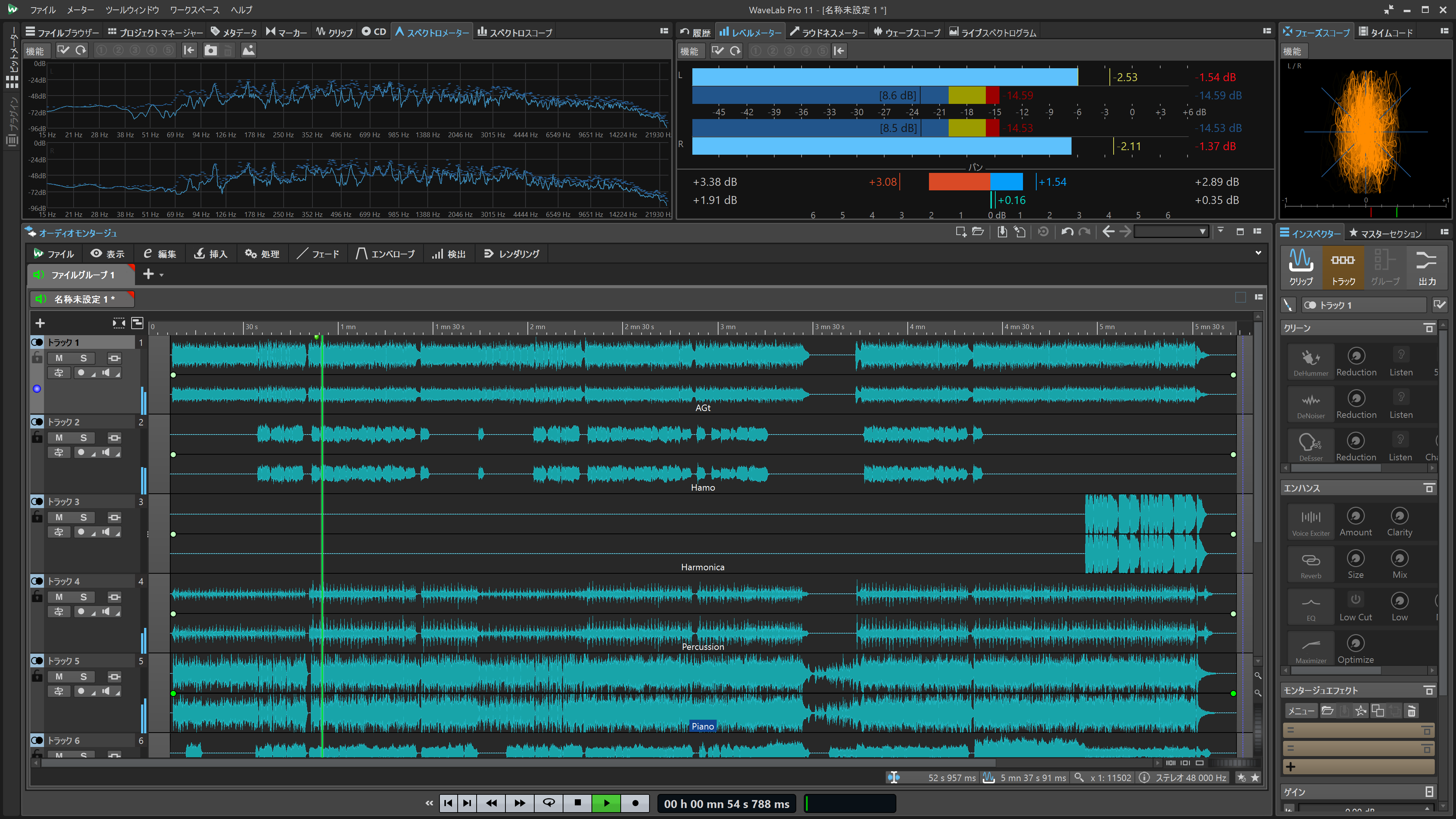This screenshot has width=1456, height=819.
Task: Open the メニュー effects menu dropdown
Action: coord(1301,711)
